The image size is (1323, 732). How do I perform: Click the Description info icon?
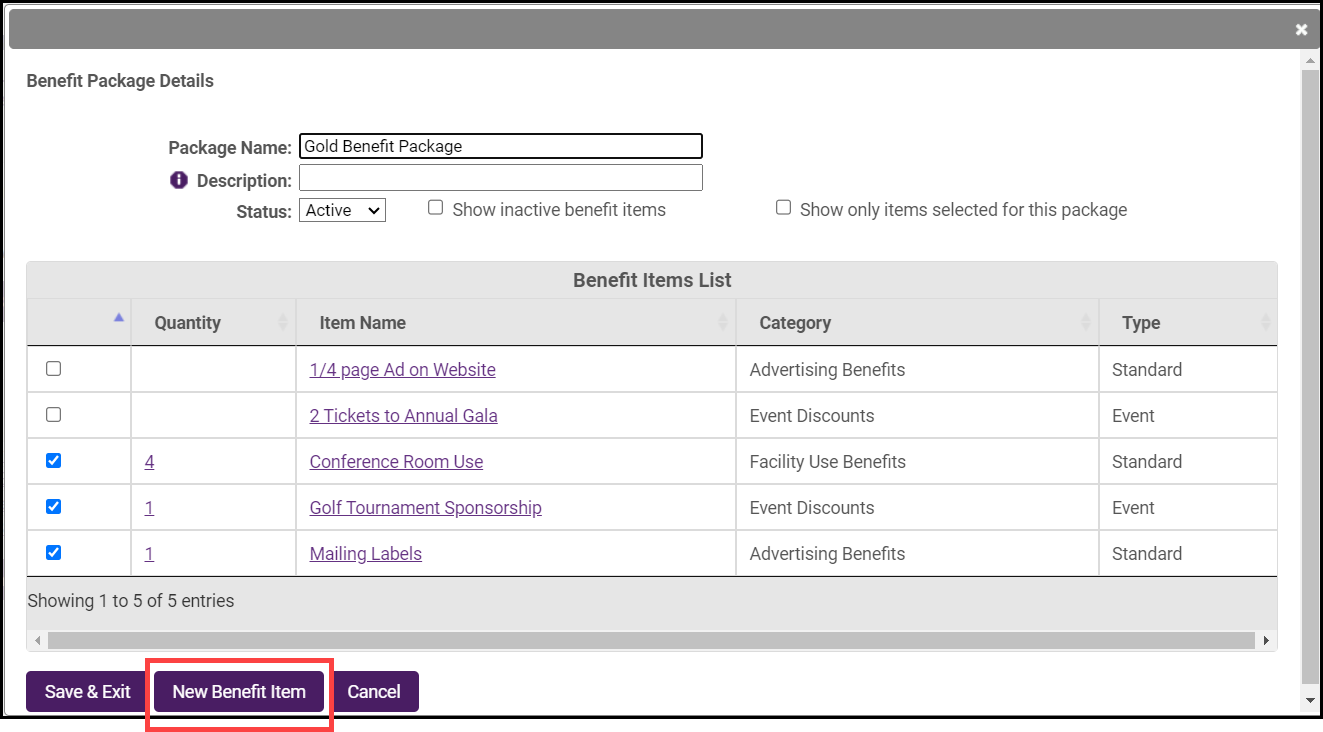point(179,181)
